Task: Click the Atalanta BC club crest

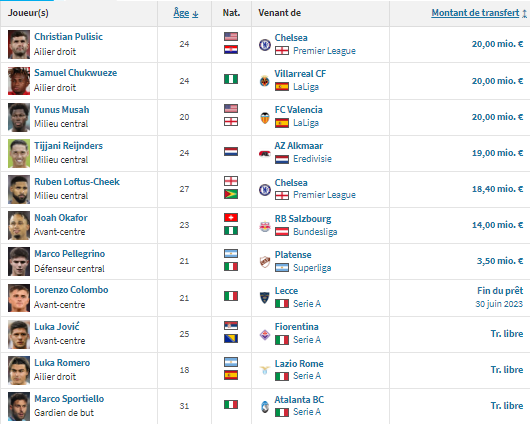Action: tap(265, 407)
